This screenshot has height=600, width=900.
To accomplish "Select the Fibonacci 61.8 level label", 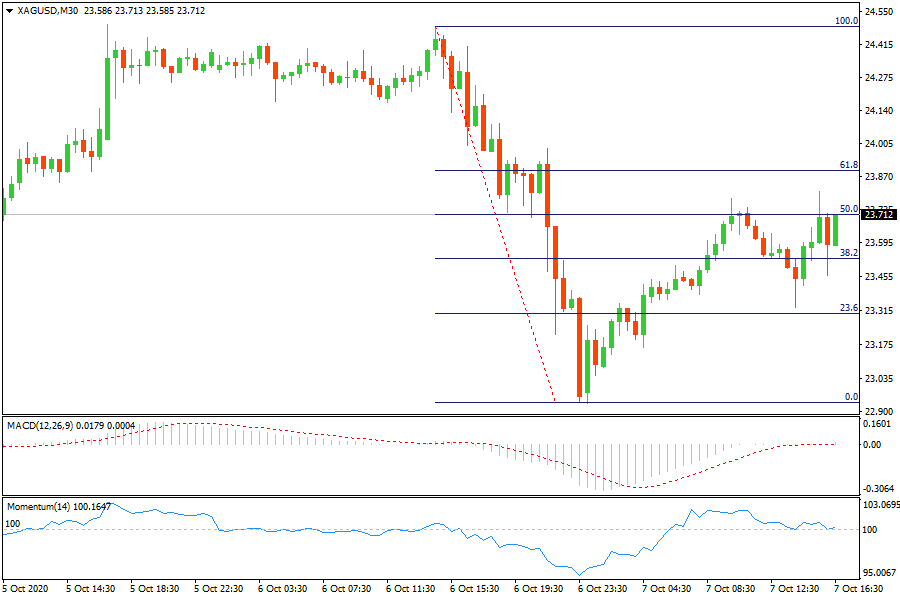I will click(848, 164).
